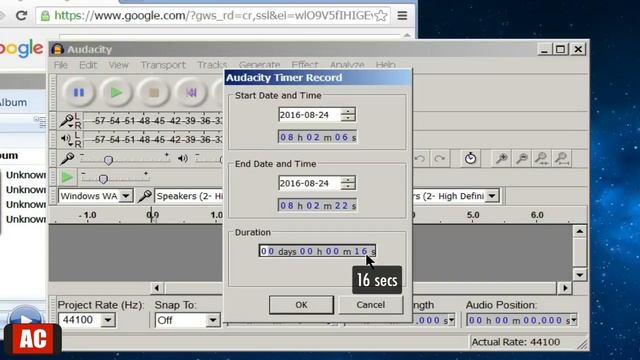Click microphone icon beside recording device dropdown
640x360 pixels.
click(145, 196)
